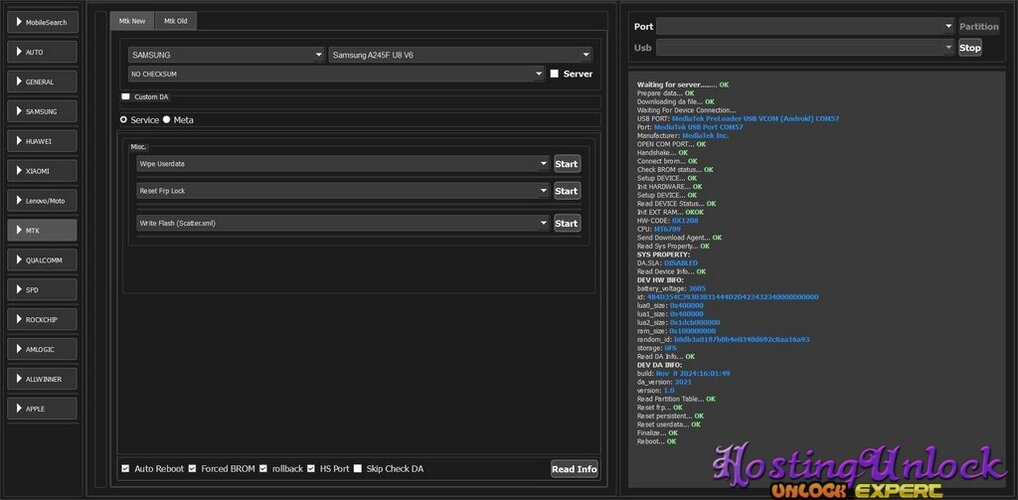Toggle the rollback checkbox

(263, 468)
